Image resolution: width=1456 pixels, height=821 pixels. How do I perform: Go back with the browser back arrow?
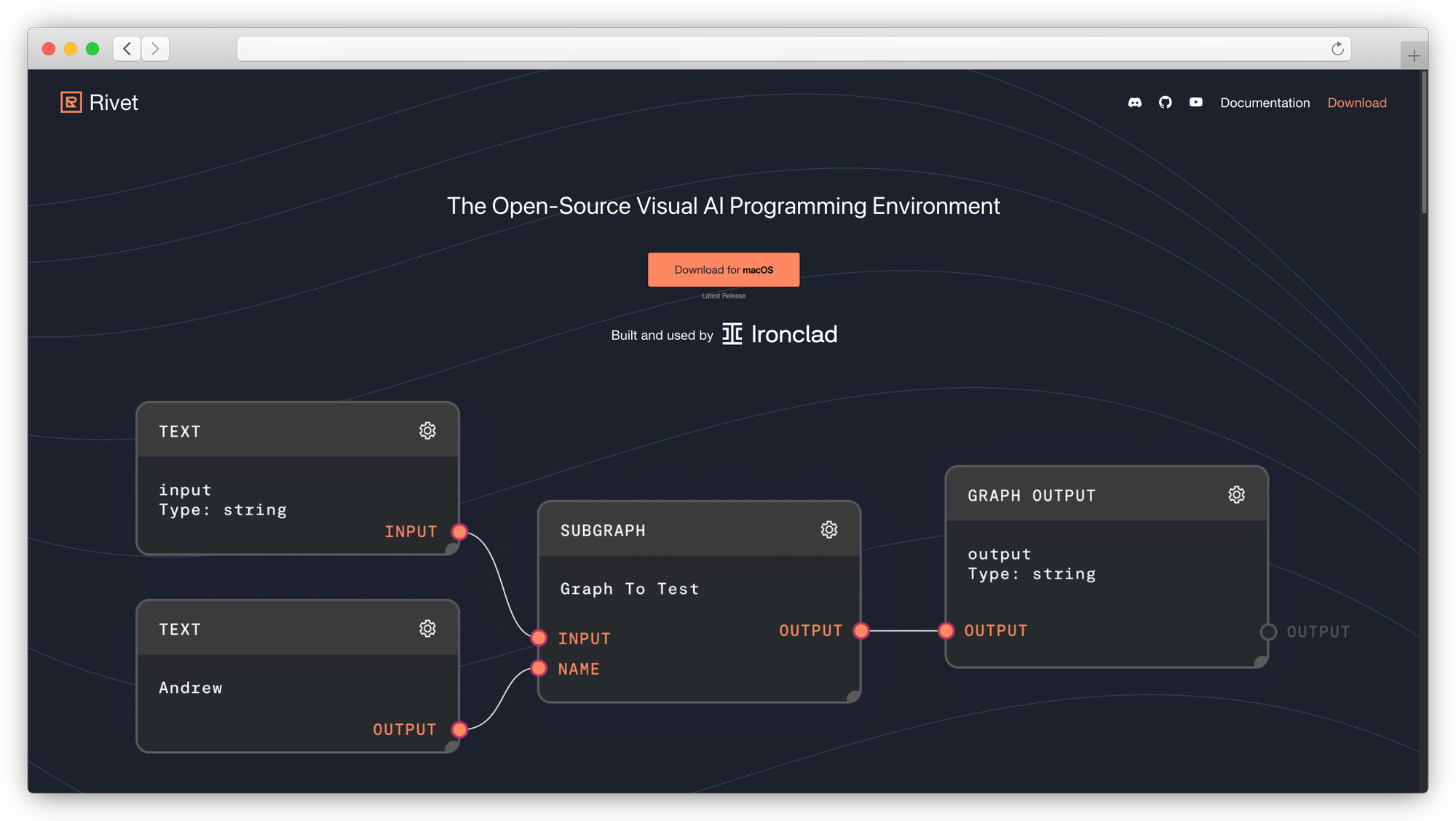coord(127,49)
